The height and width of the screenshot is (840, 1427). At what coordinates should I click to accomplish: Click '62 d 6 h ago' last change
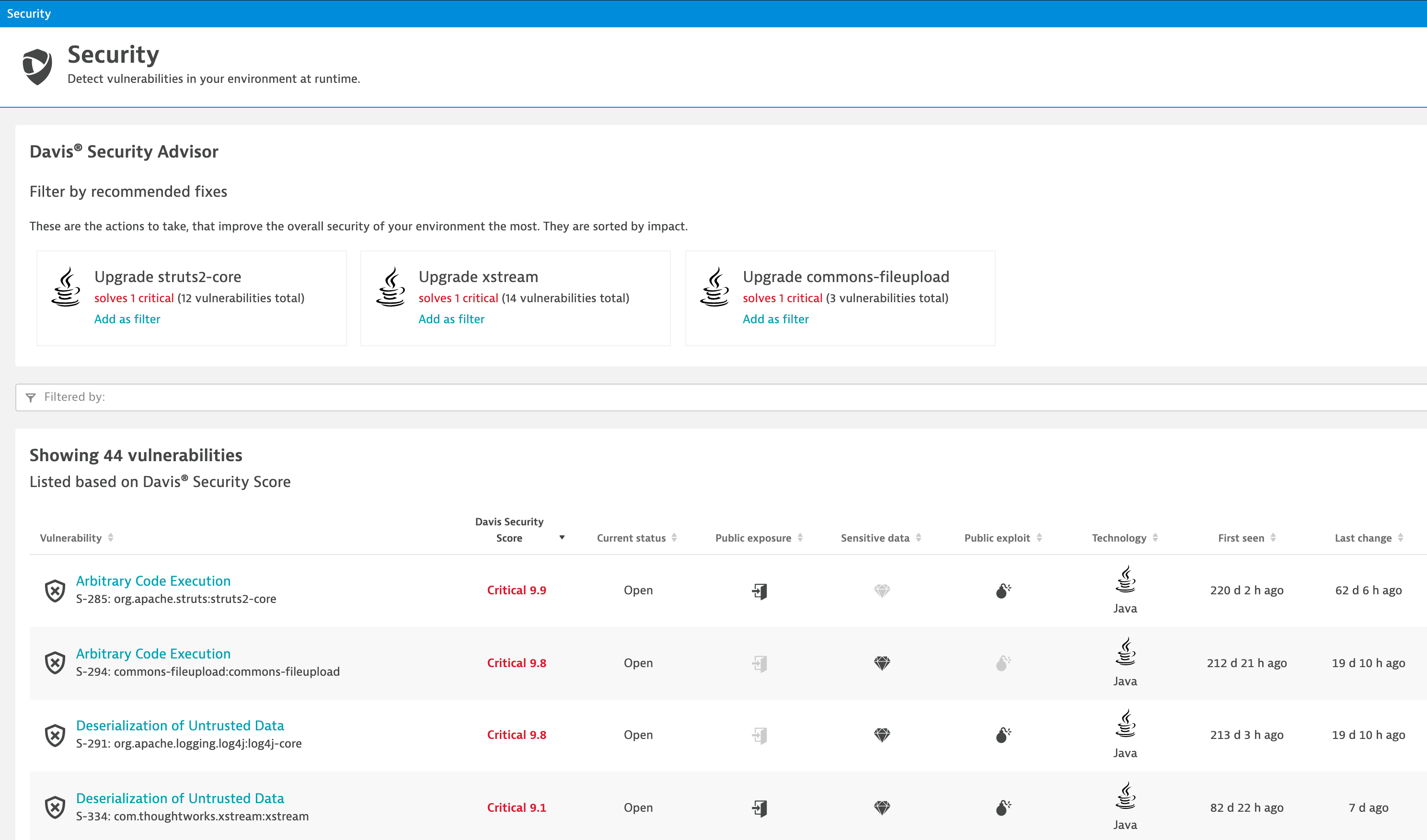(x=1369, y=590)
